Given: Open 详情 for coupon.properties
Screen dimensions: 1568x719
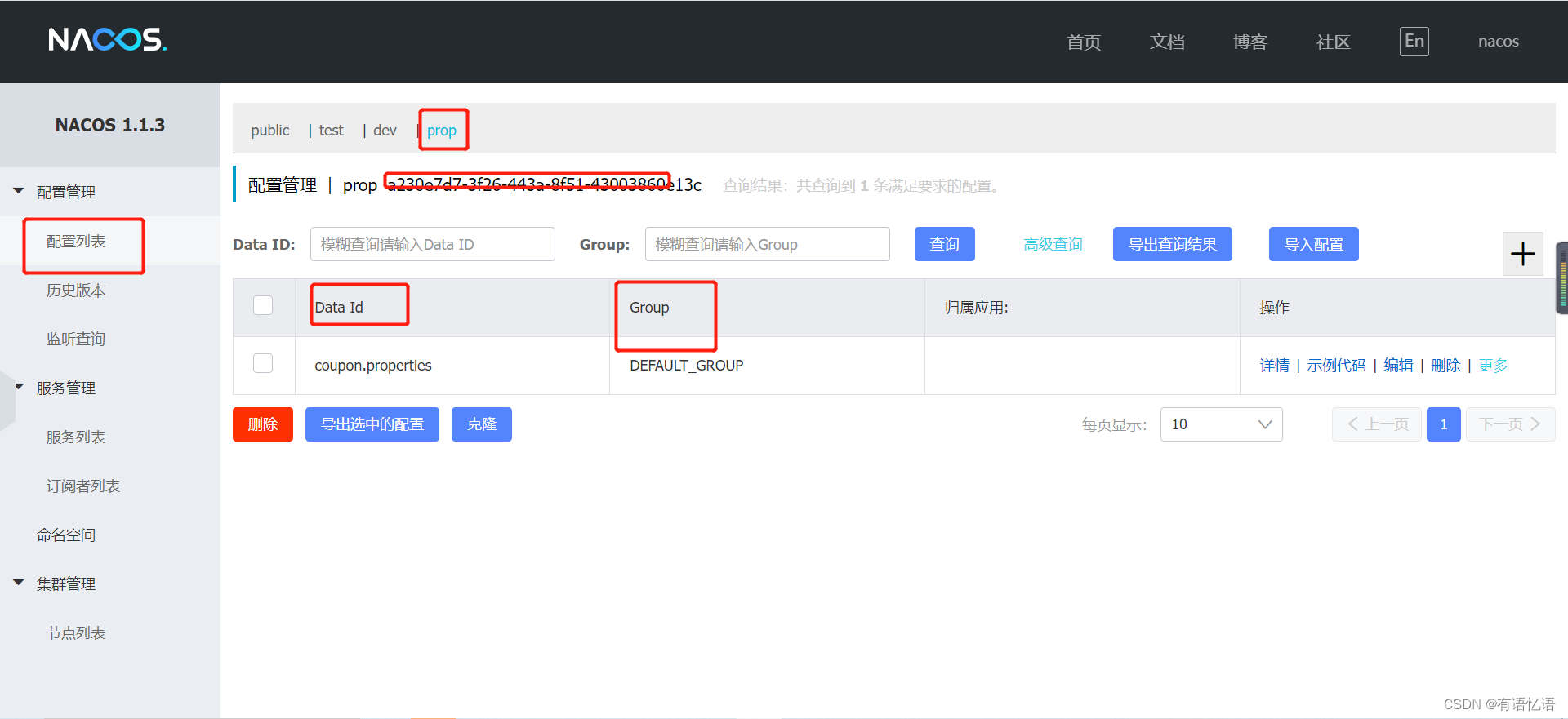Looking at the screenshot, I should [x=1274, y=366].
